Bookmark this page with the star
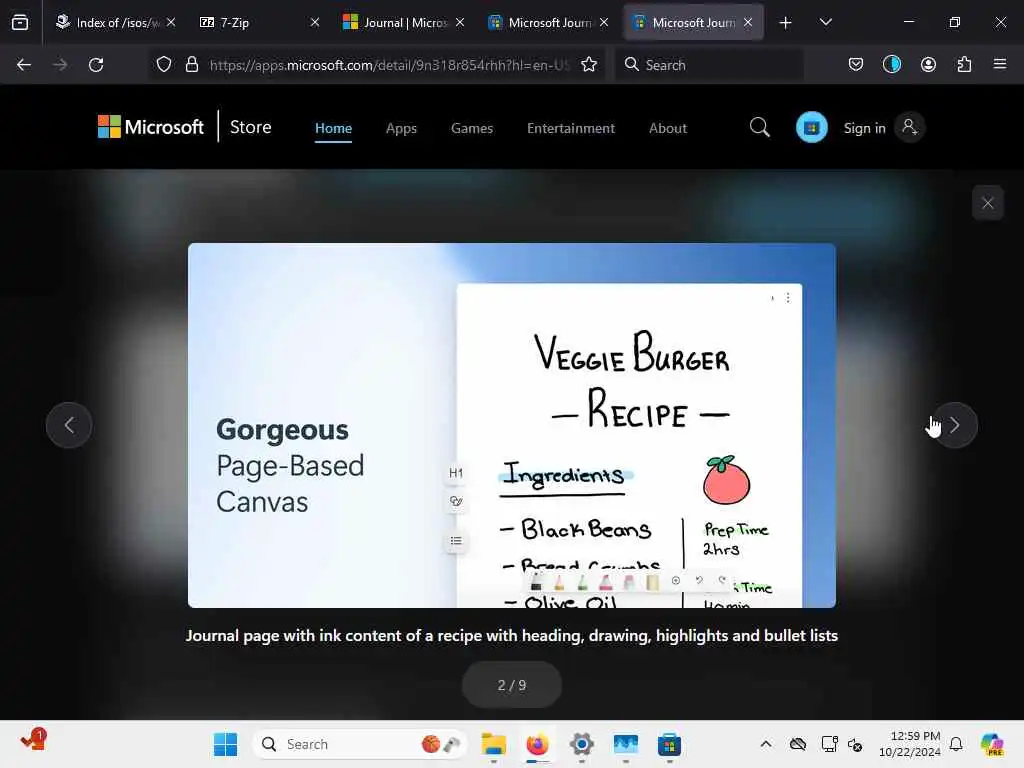Image resolution: width=1024 pixels, height=768 pixels. click(589, 64)
